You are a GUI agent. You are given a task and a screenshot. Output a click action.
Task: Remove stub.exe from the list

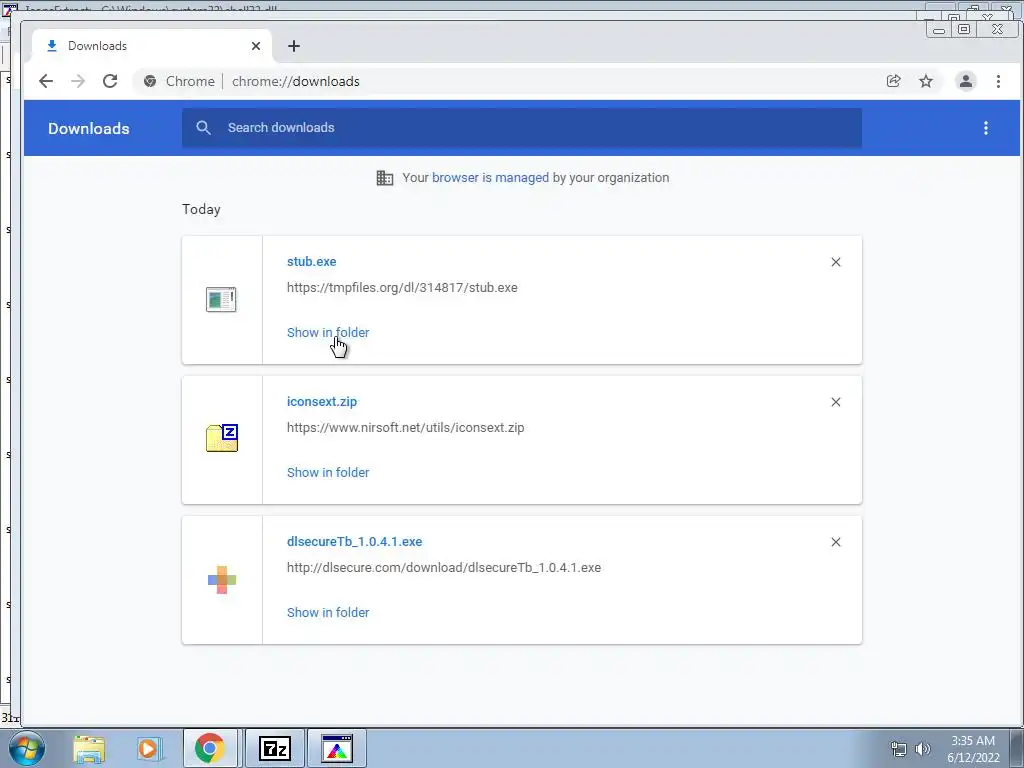pyautogui.click(x=836, y=262)
